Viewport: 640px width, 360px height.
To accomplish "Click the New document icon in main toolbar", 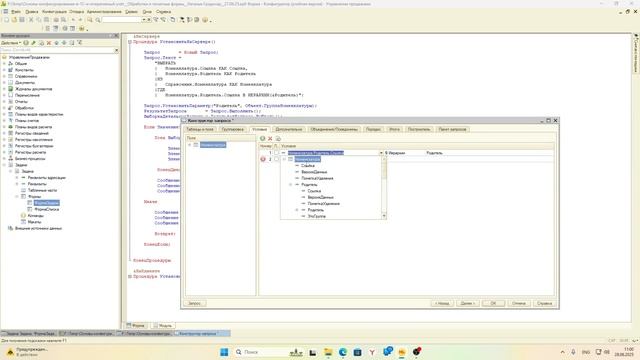I will pyautogui.click(x=7, y=20).
